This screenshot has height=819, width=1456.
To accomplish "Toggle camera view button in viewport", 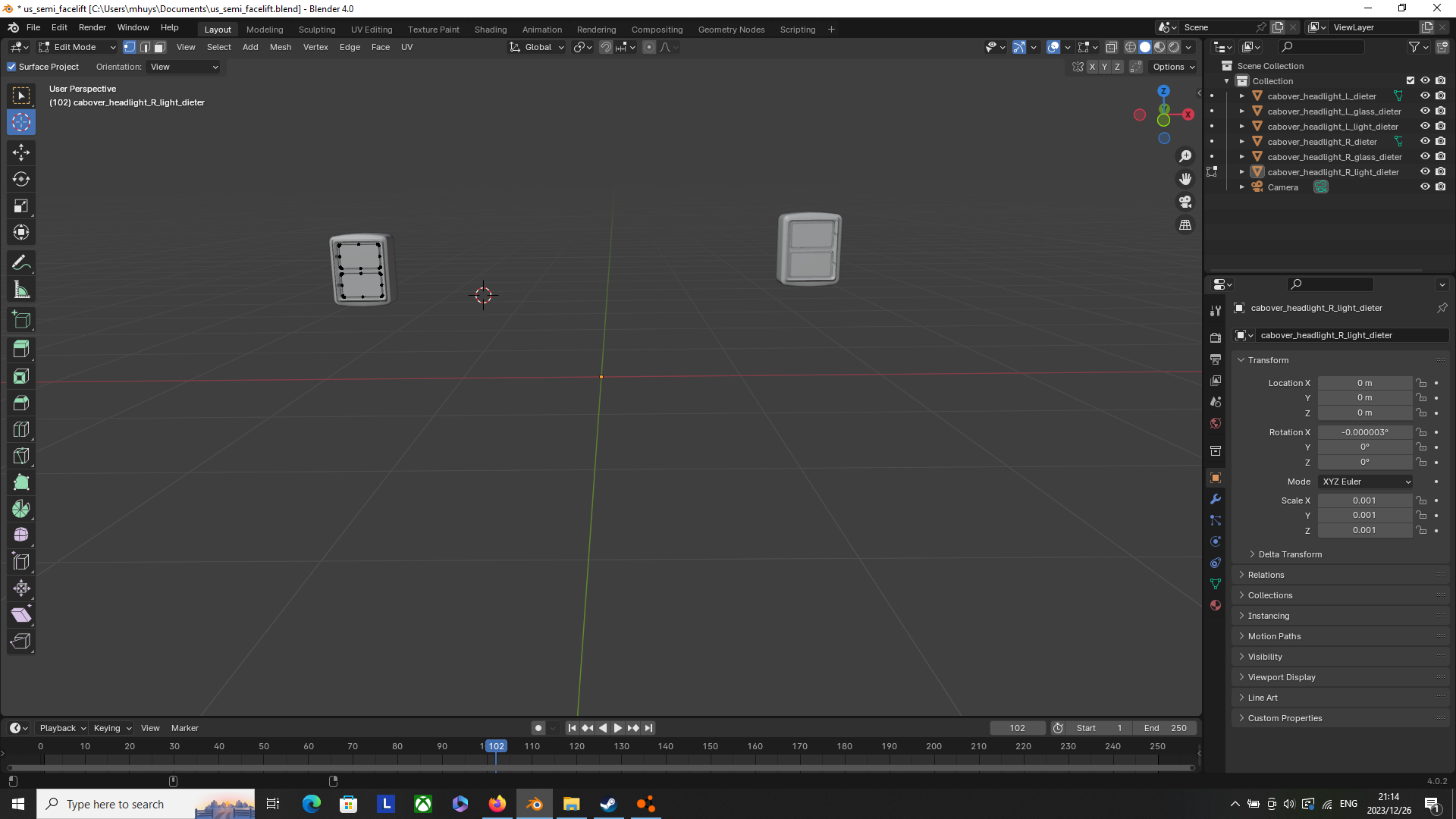I will [x=1185, y=202].
